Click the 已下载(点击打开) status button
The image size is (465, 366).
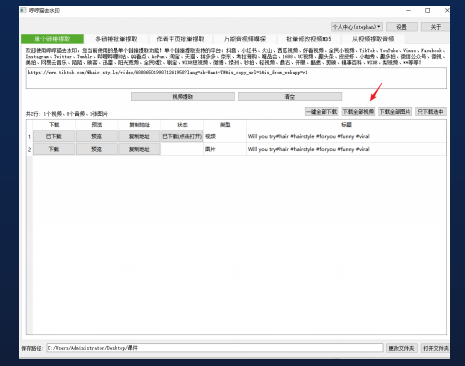click(x=182, y=136)
